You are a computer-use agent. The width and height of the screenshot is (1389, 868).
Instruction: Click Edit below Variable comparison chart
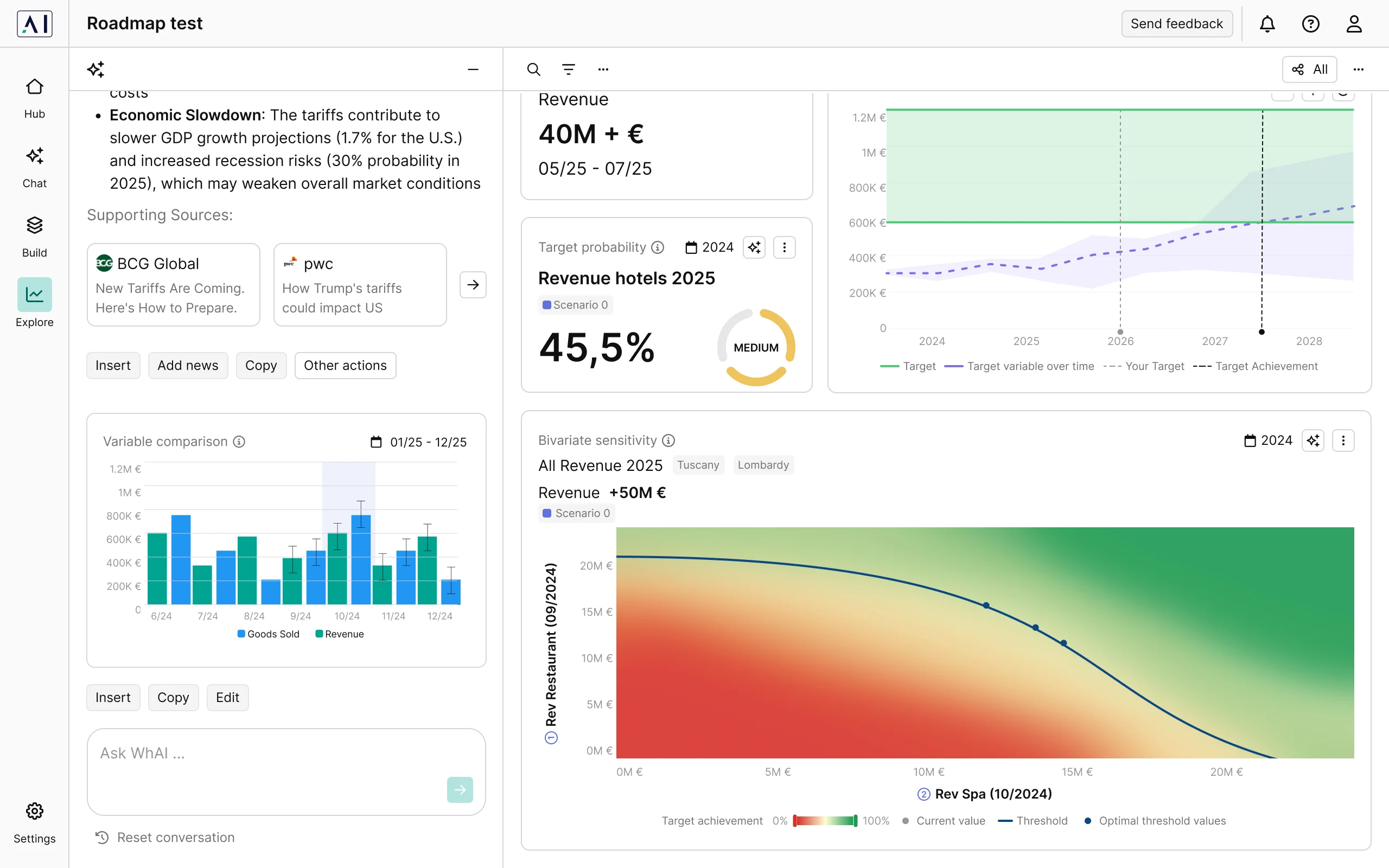point(227,698)
